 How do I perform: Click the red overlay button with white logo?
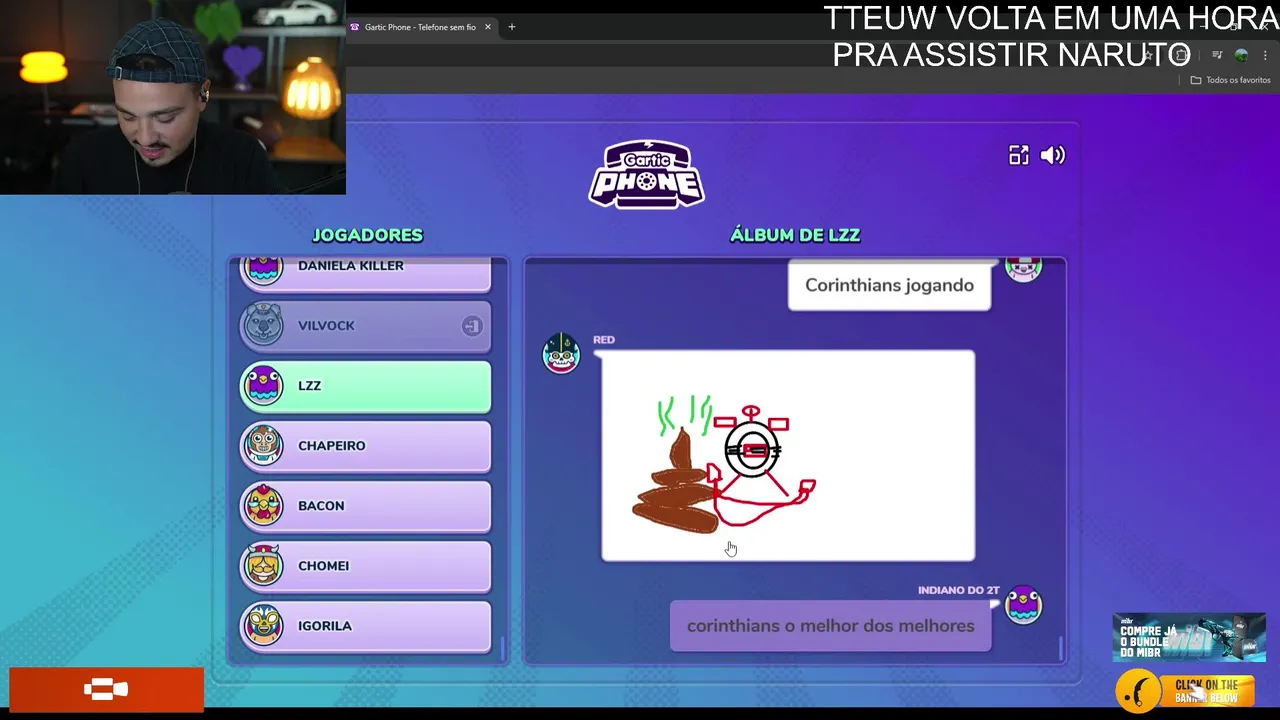point(107,689)
